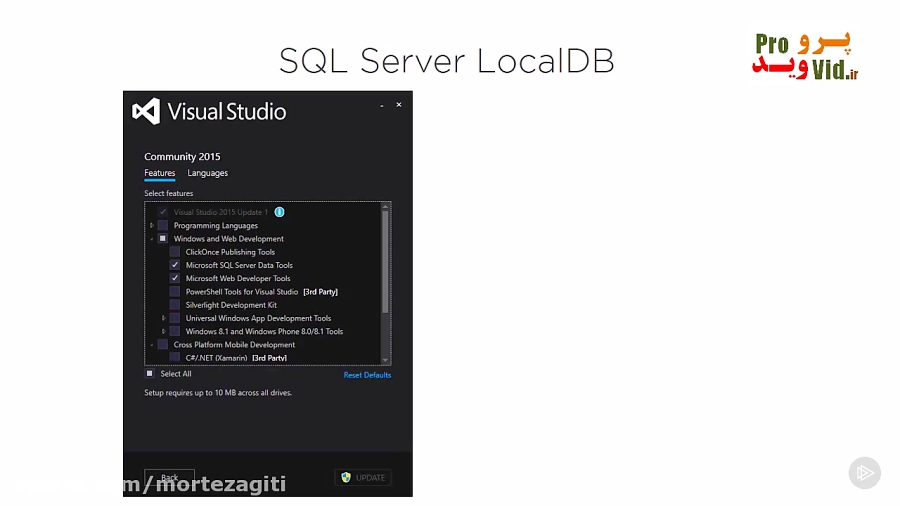This screenshot has height=506, width=900.
Task: Expand Windows 8.1 and Phone Tools node
Action: pos(164,331)
